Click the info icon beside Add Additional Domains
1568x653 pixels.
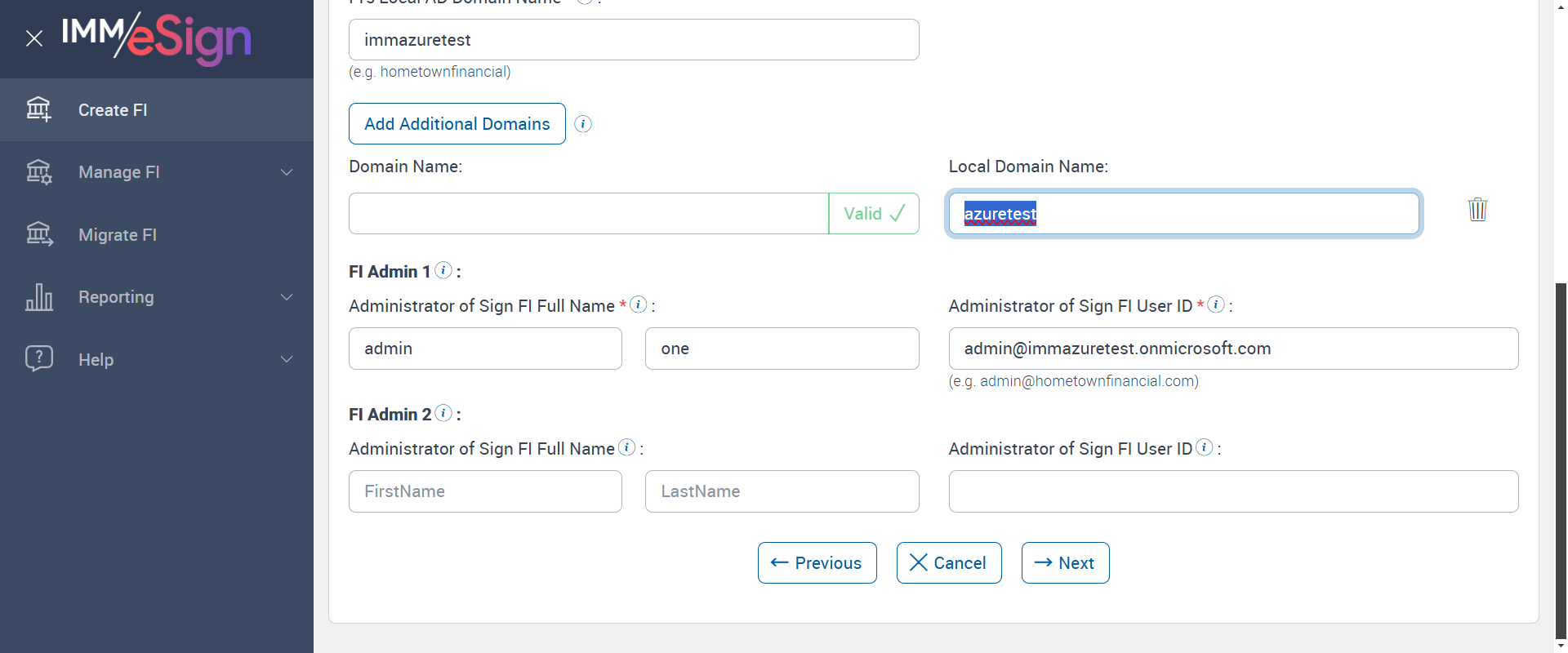[583, 124]
